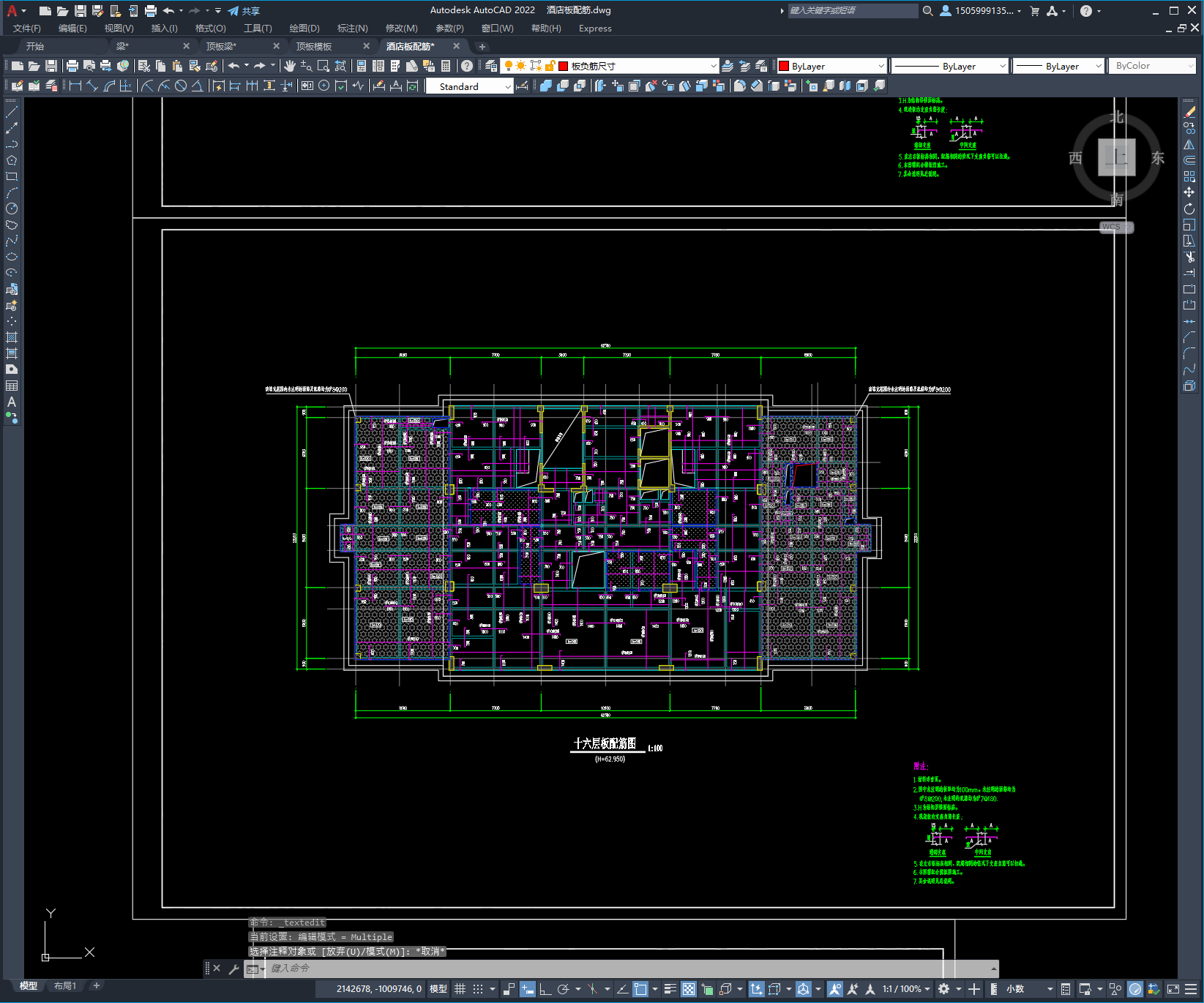Select the Table tool in draw toolbar
This screenshot has height=1003, width=1204.
tap(12, 386)
